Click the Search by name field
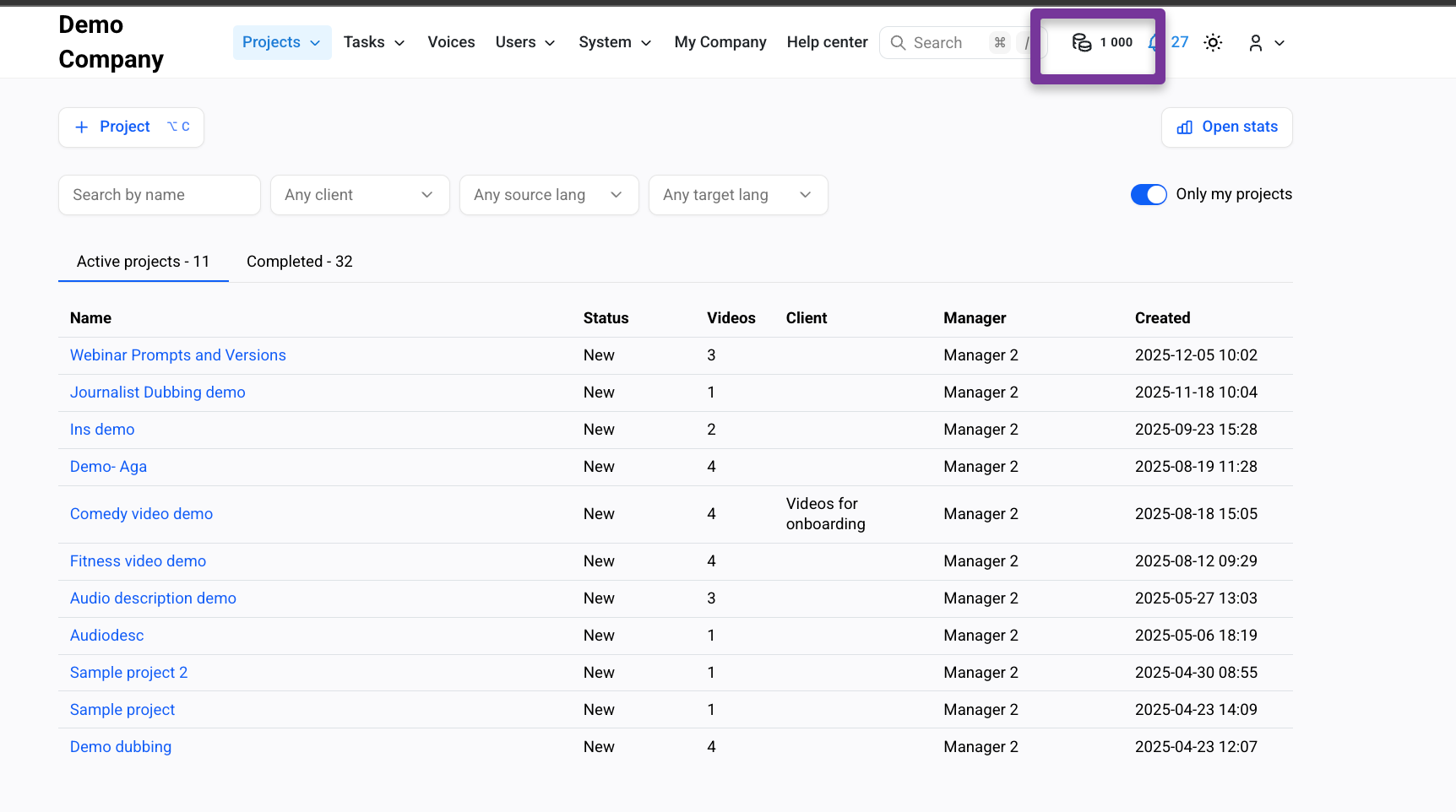The height and width of the screenshot is (812, 1456). point(159,195)
